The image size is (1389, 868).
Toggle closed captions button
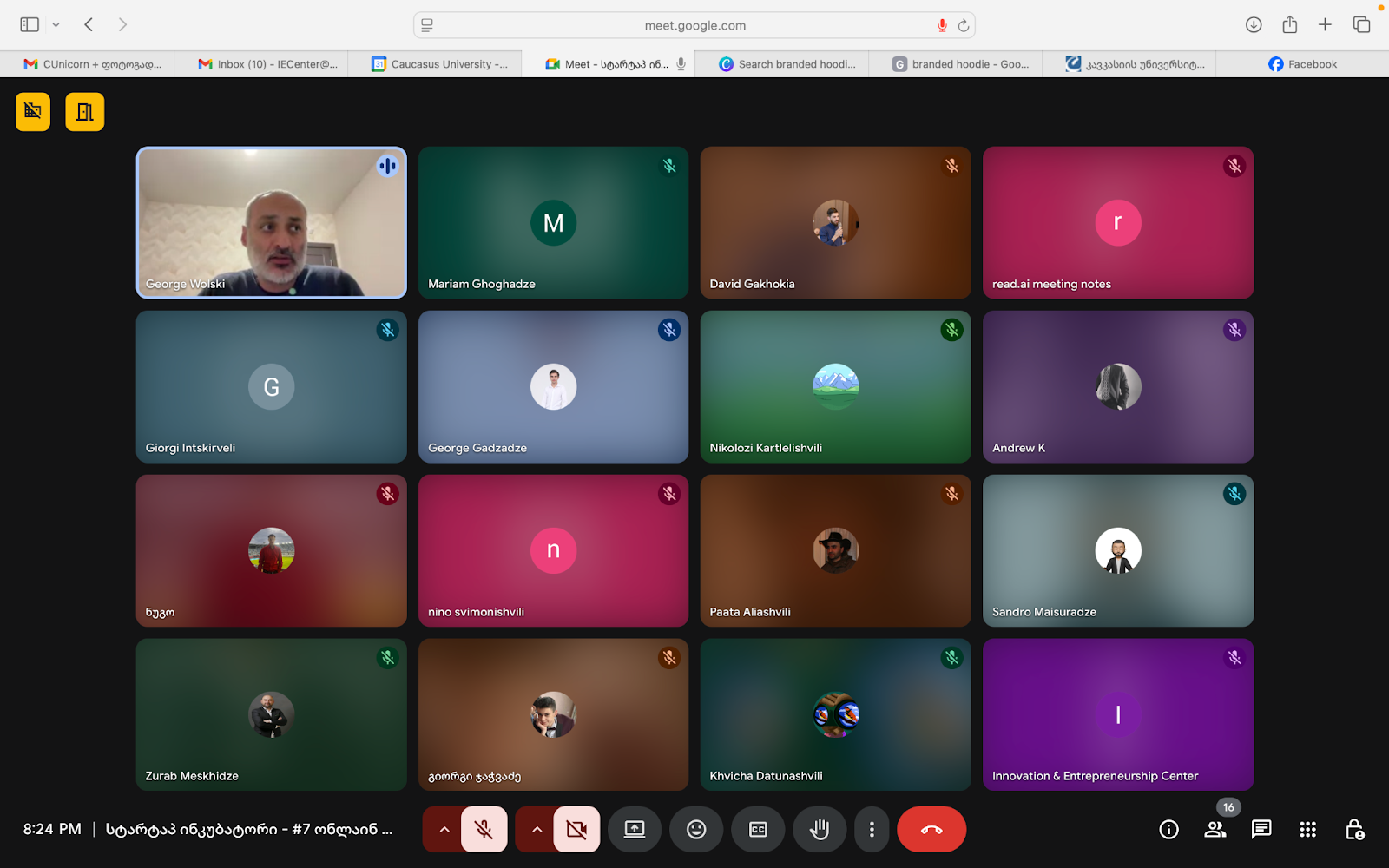point(758,830)
